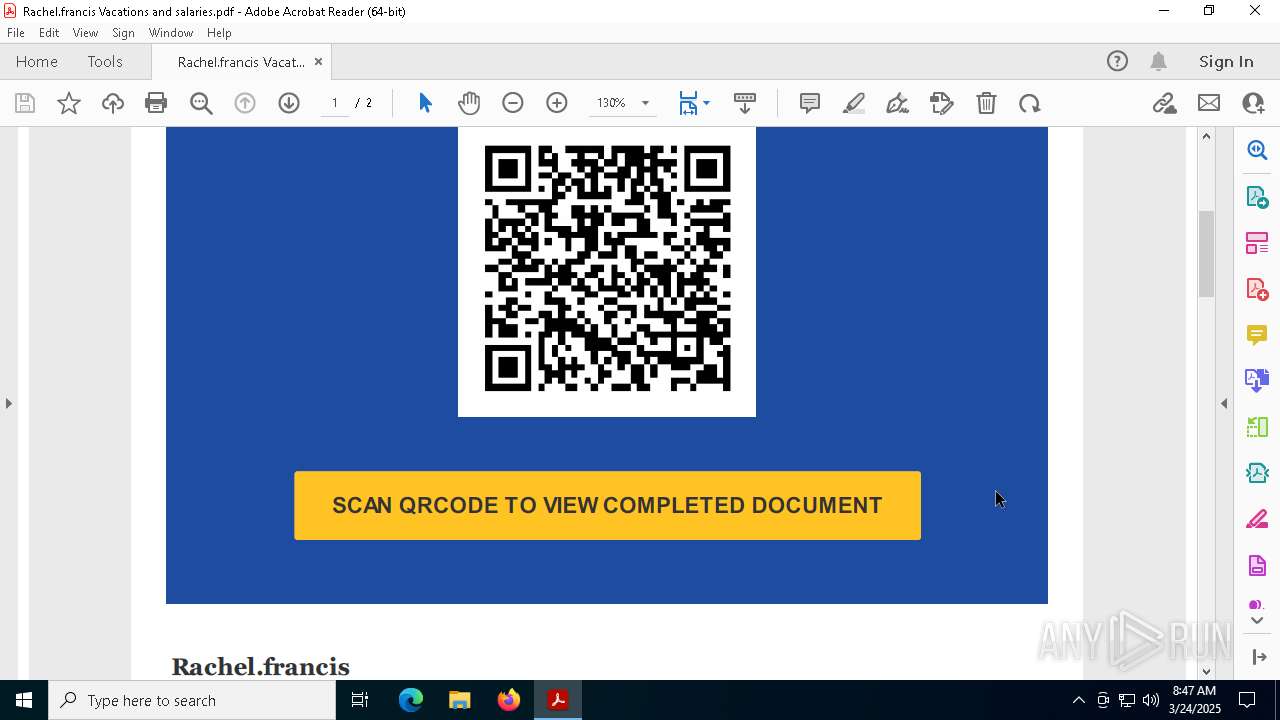The height and width of the screenshot is (720, 1280).
Task: Delete the page with the trash icon
Action: pyautogui.click(x=986, y=103)
